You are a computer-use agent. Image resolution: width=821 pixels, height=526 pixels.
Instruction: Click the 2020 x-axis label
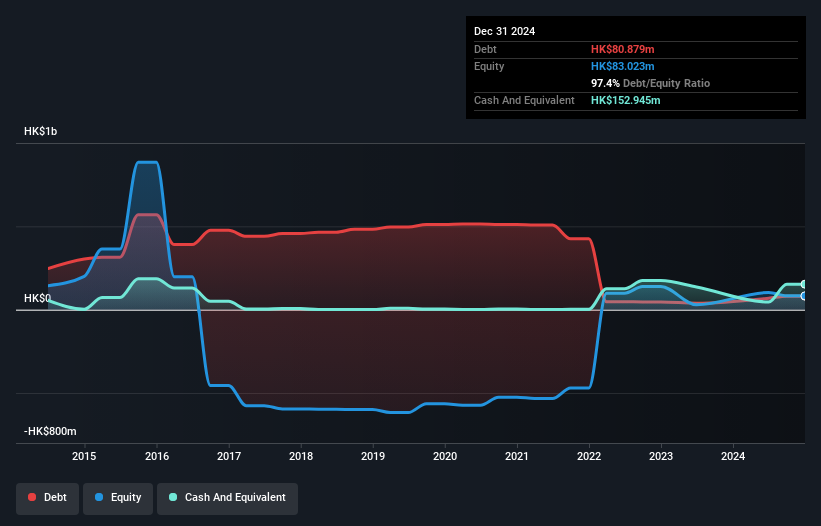(445, 456)
